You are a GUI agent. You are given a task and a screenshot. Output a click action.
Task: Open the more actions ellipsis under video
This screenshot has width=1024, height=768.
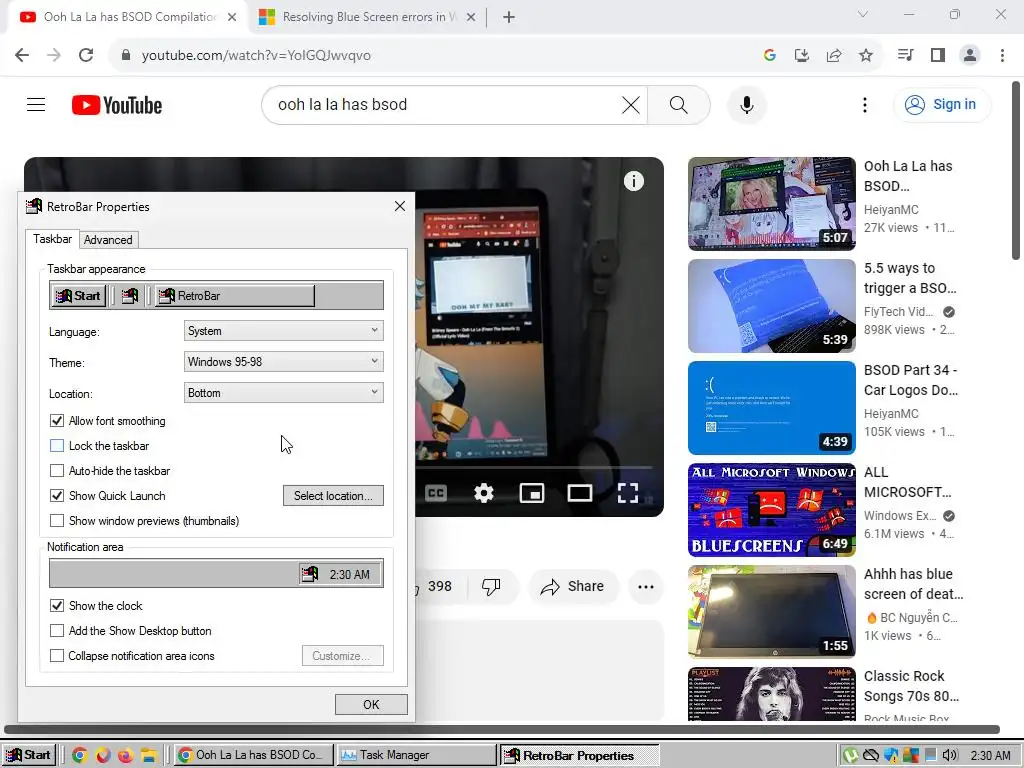coord(646,586)
